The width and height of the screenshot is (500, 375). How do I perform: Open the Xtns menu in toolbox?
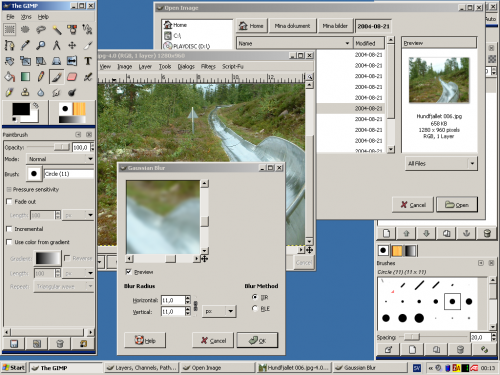[x=26, y=17]
